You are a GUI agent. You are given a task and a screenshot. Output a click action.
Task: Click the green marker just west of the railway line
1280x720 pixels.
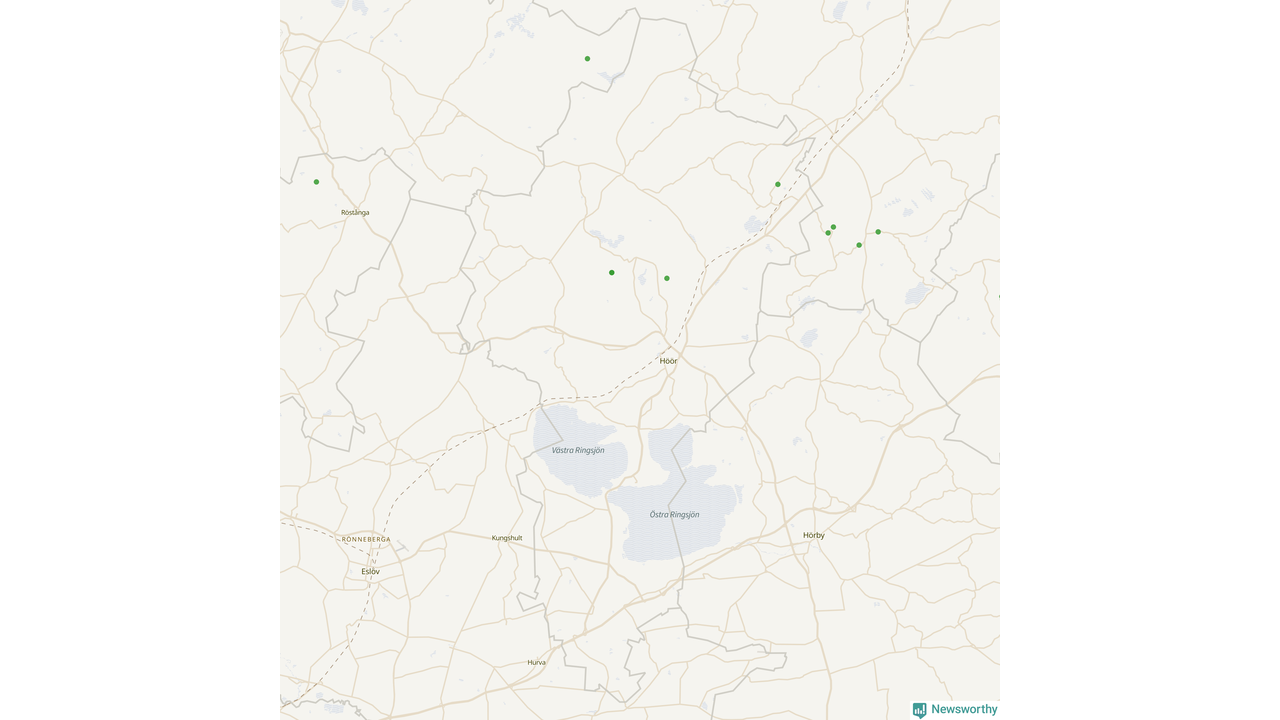click(778, 184)
